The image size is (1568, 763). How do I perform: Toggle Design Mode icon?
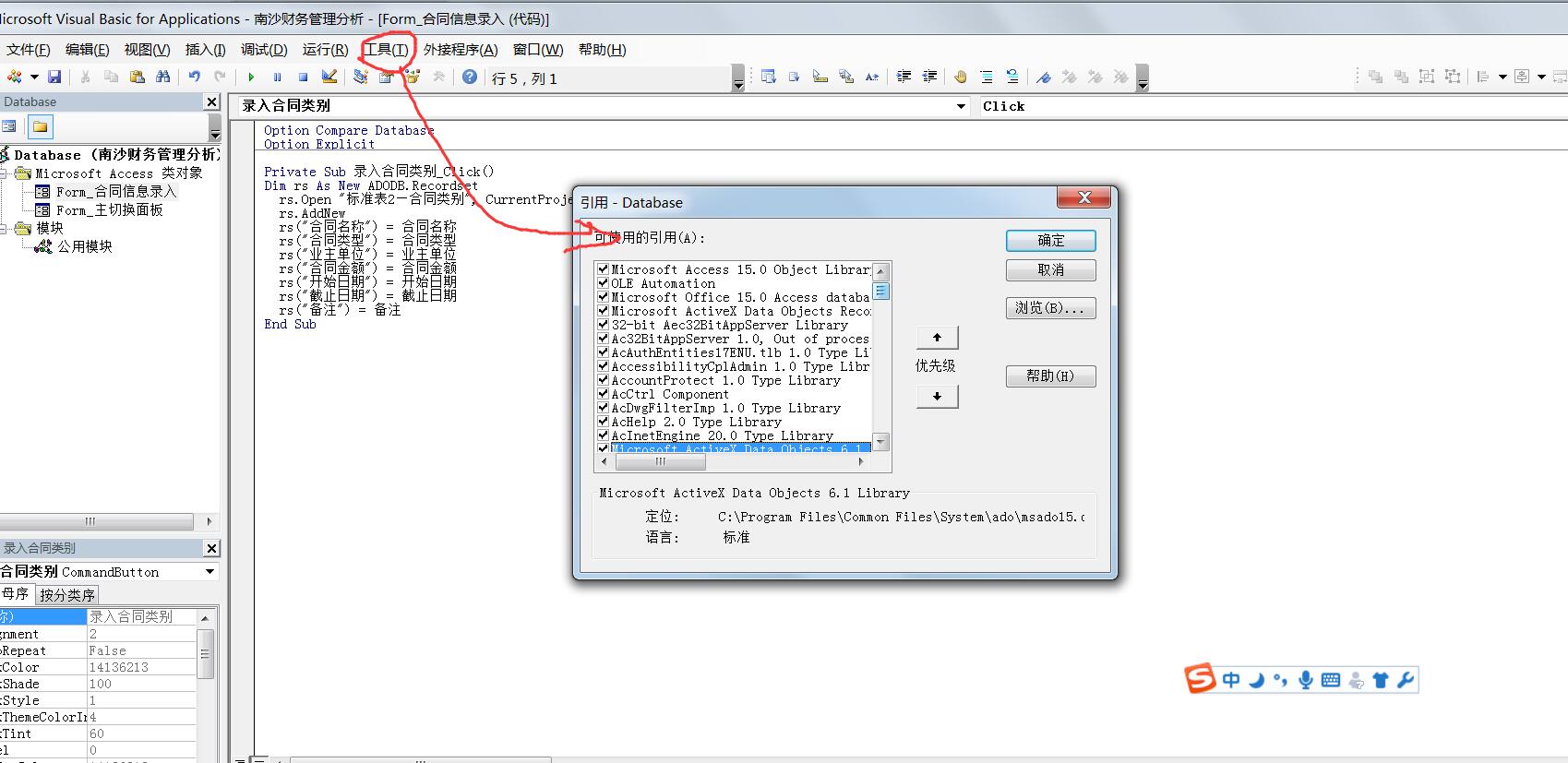click(x=329, y=77)
